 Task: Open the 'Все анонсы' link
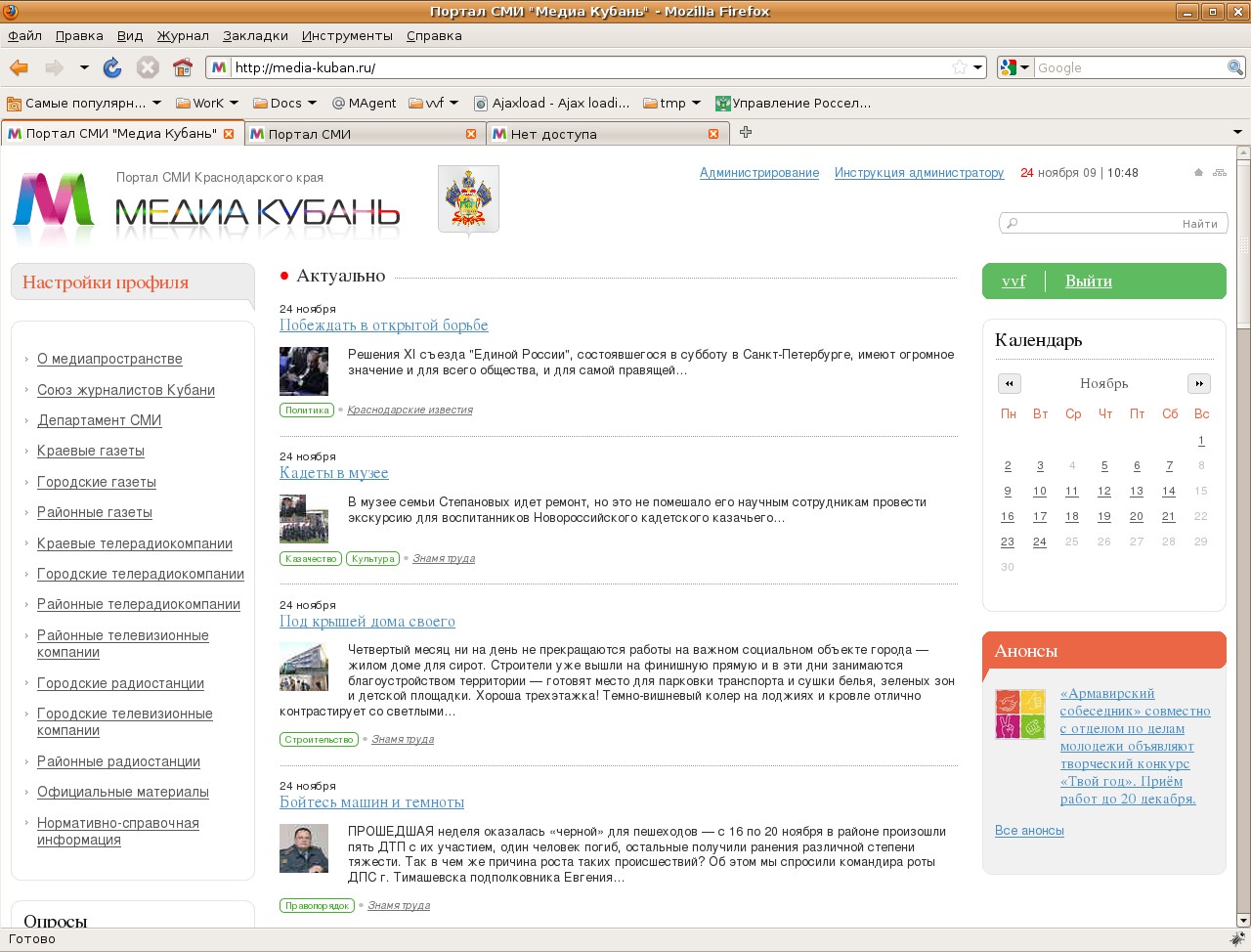tap(1029, 831)
